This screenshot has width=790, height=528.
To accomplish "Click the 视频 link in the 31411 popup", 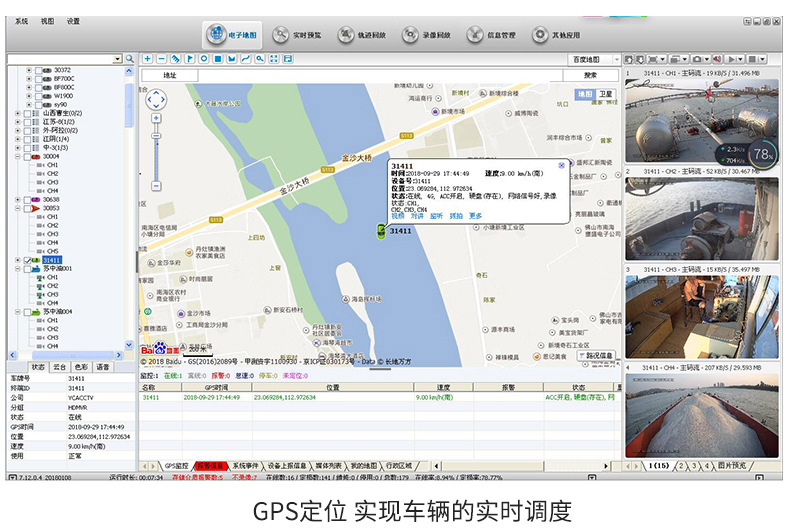I will coord(398,216).
